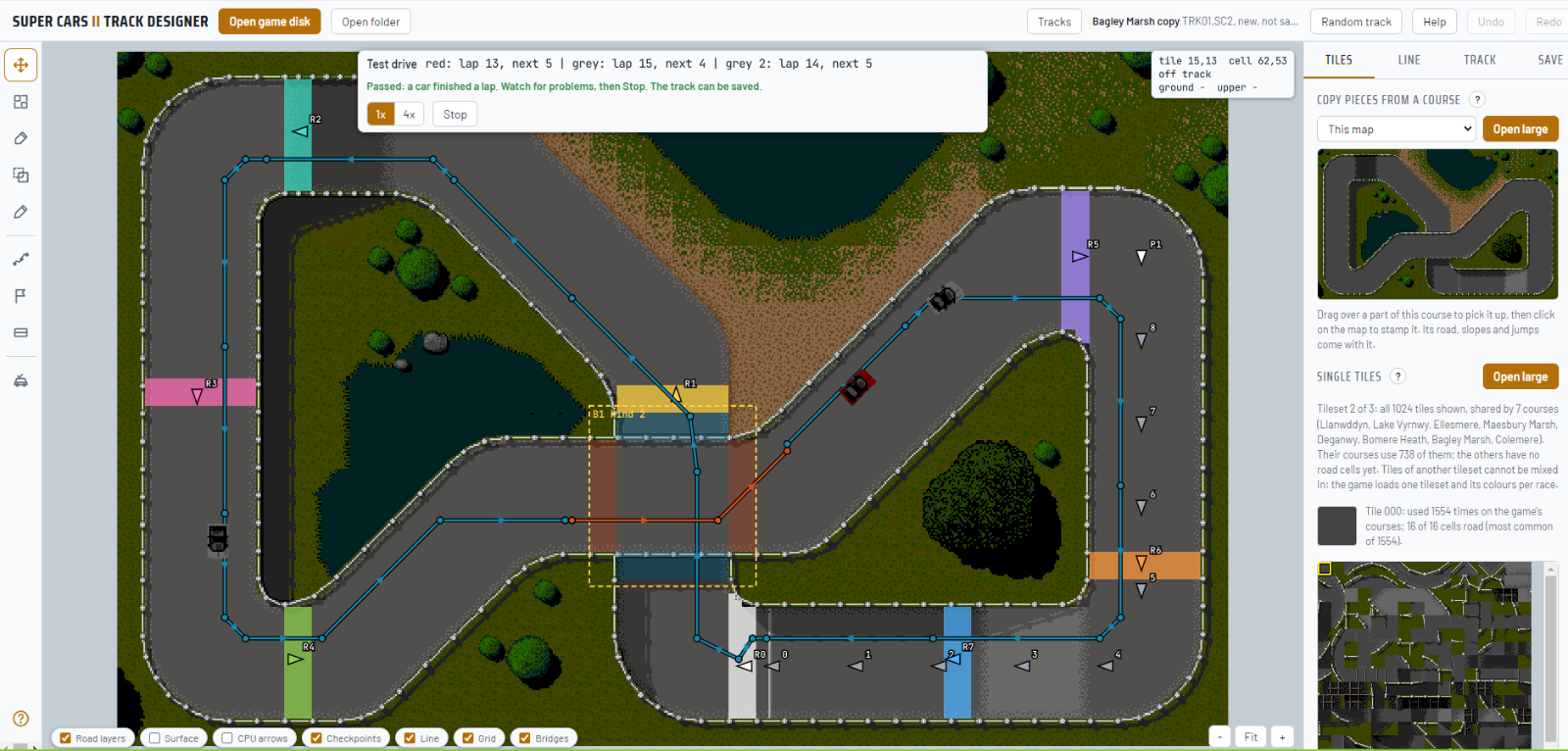This screenshot has width=1568, height=751.
Task: Open large single tiles button
Action: coord(1520,376)
